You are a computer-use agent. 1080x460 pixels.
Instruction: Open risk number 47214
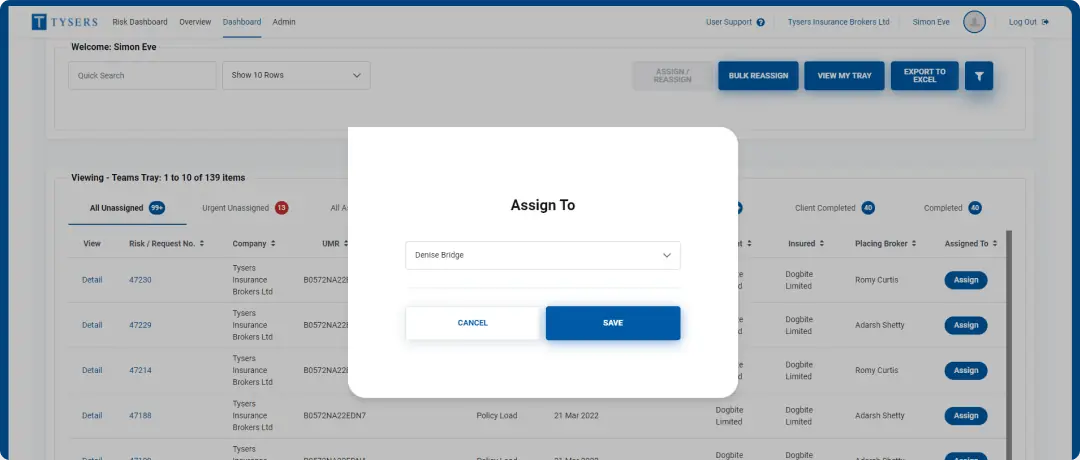coord(140,370)
